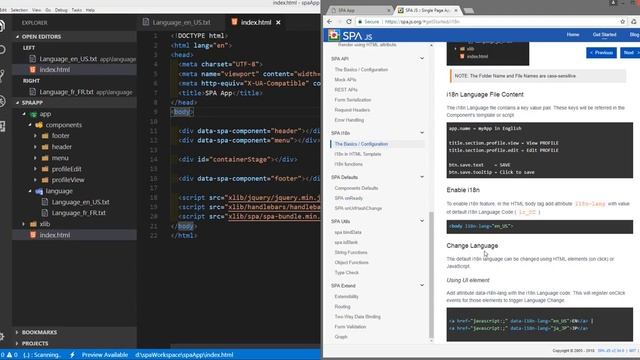
Task: Collapse the SPA Extend sidebar section
Action: tap(422, 286)
